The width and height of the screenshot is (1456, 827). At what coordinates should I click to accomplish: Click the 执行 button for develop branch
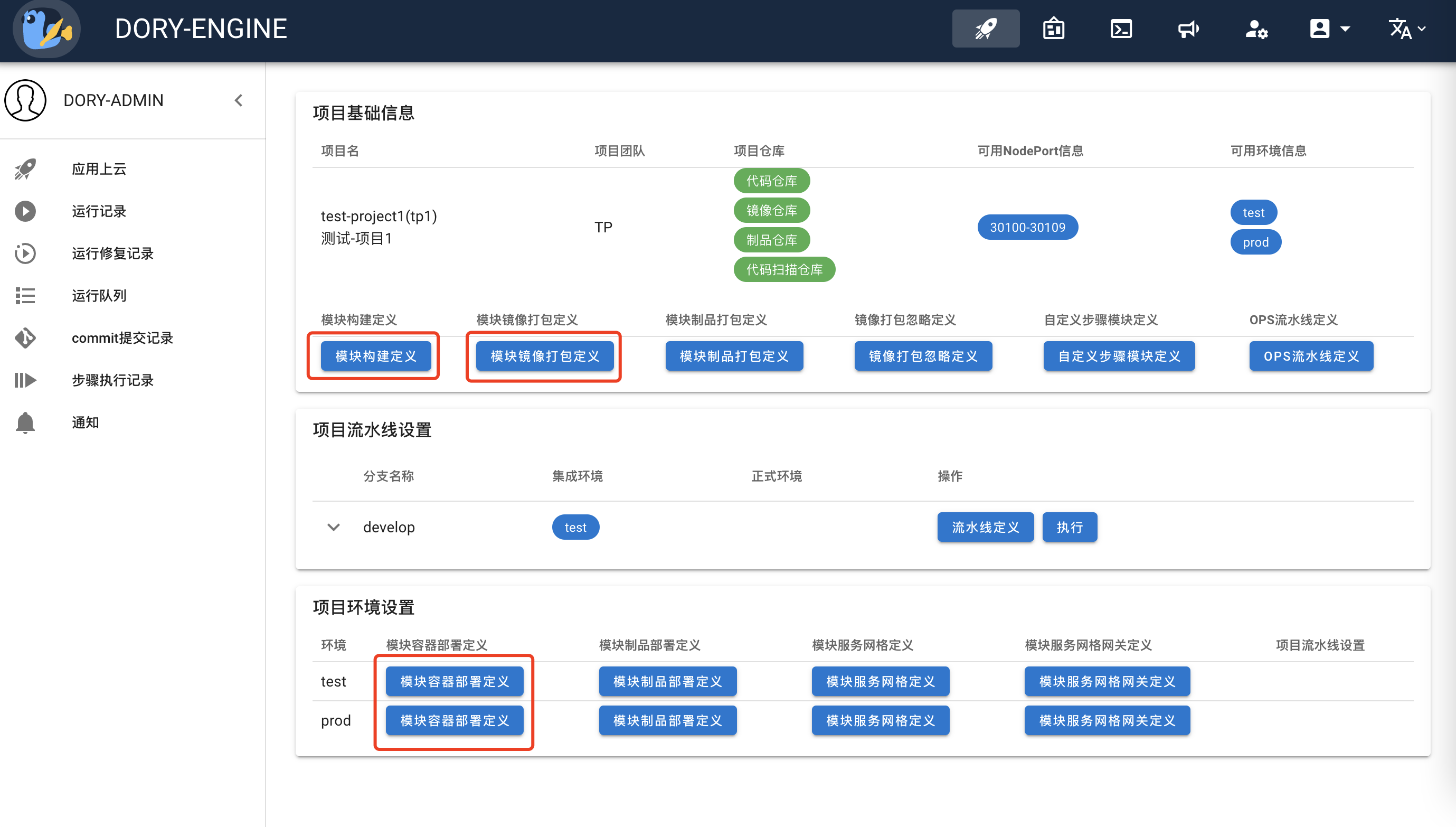pyautogui.click(x=1069, y=527)
